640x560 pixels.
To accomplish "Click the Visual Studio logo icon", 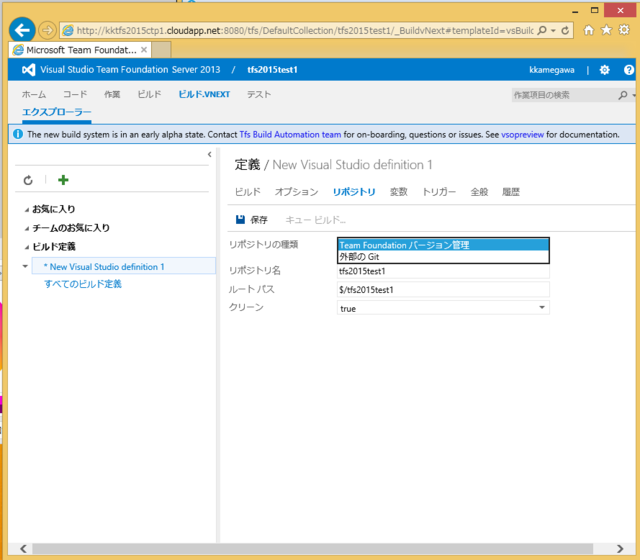I will point(28,70).
